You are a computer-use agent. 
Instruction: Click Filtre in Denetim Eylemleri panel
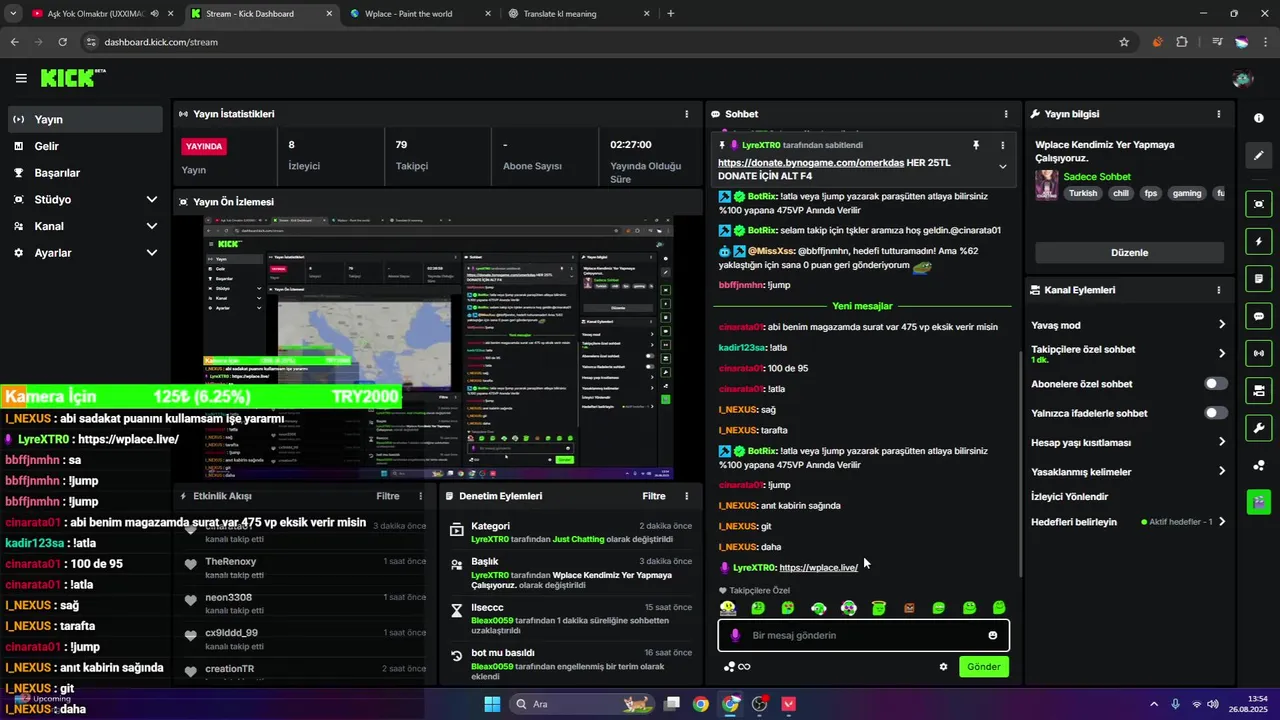654,496
